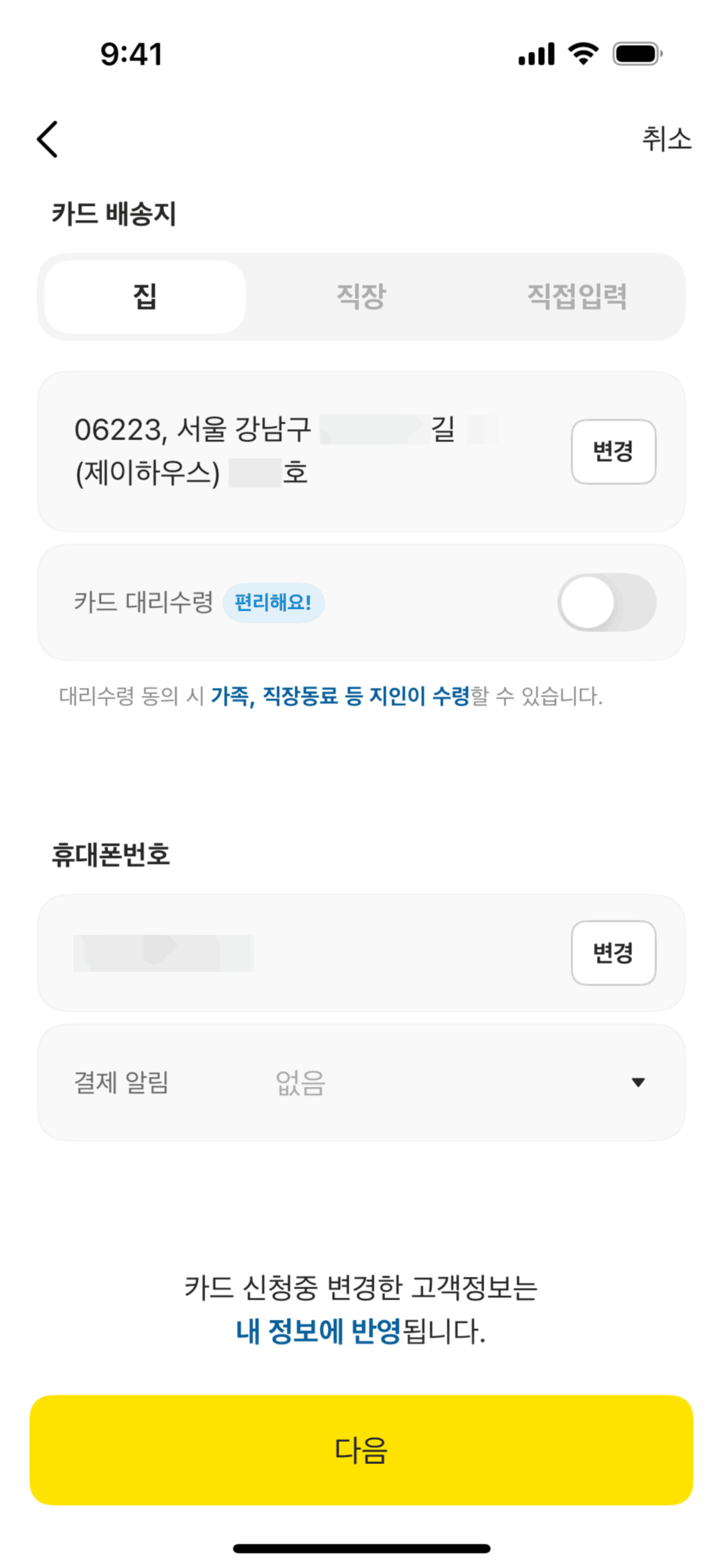The image size is (723, 1568).
Task: Tap the home indicator bar at bottom
Action: coord(361,1548)
